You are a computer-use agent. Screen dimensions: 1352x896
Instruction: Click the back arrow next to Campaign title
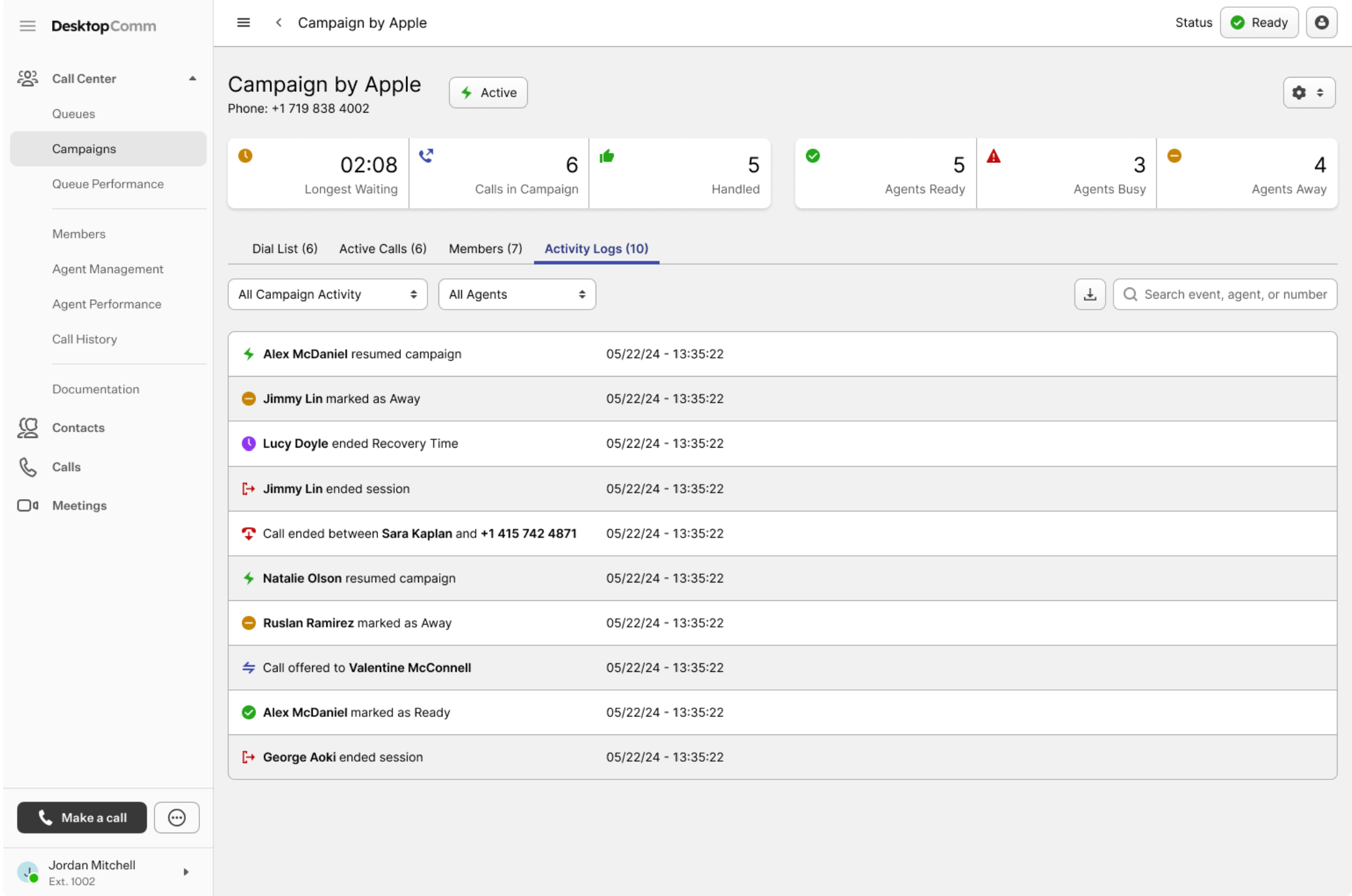click(x=279, y=23)
